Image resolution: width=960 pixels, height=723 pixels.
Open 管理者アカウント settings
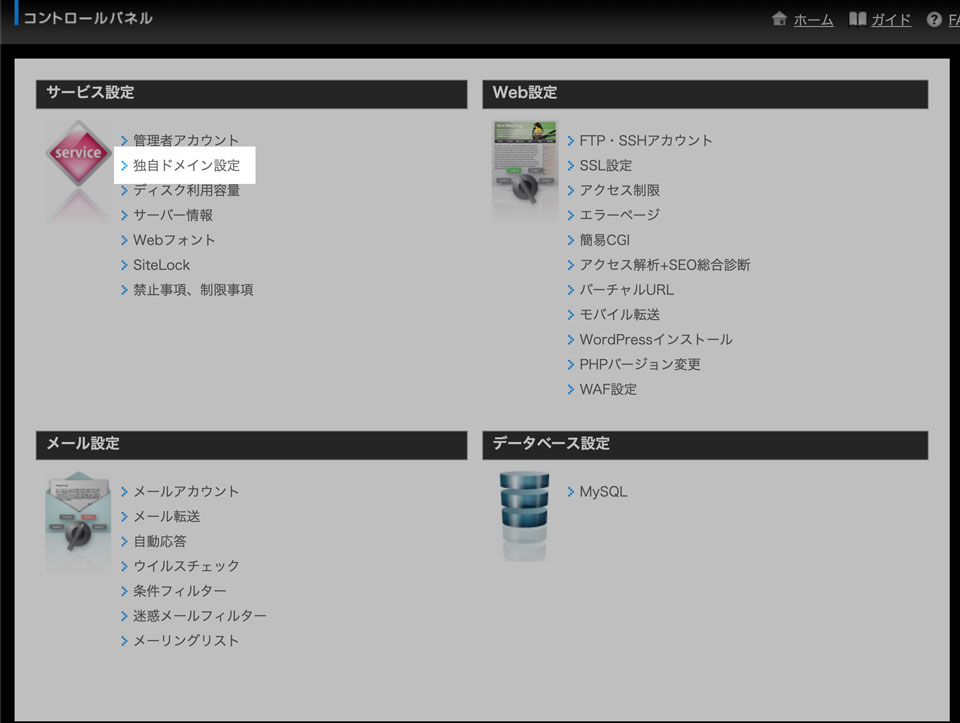pyautogui.click(x=186, y=140)
